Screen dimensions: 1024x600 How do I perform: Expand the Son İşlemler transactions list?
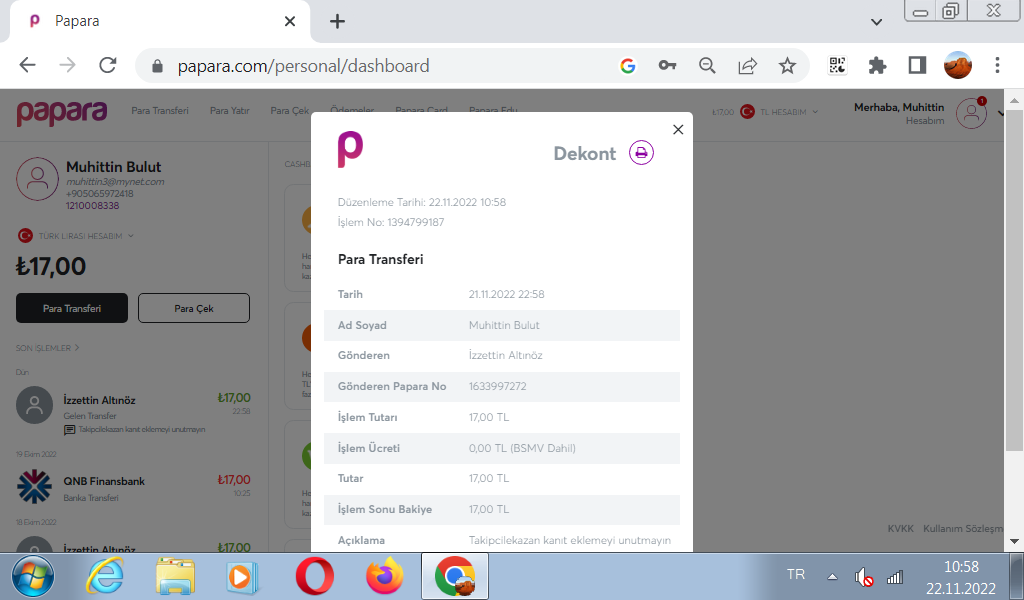[47, 348]
